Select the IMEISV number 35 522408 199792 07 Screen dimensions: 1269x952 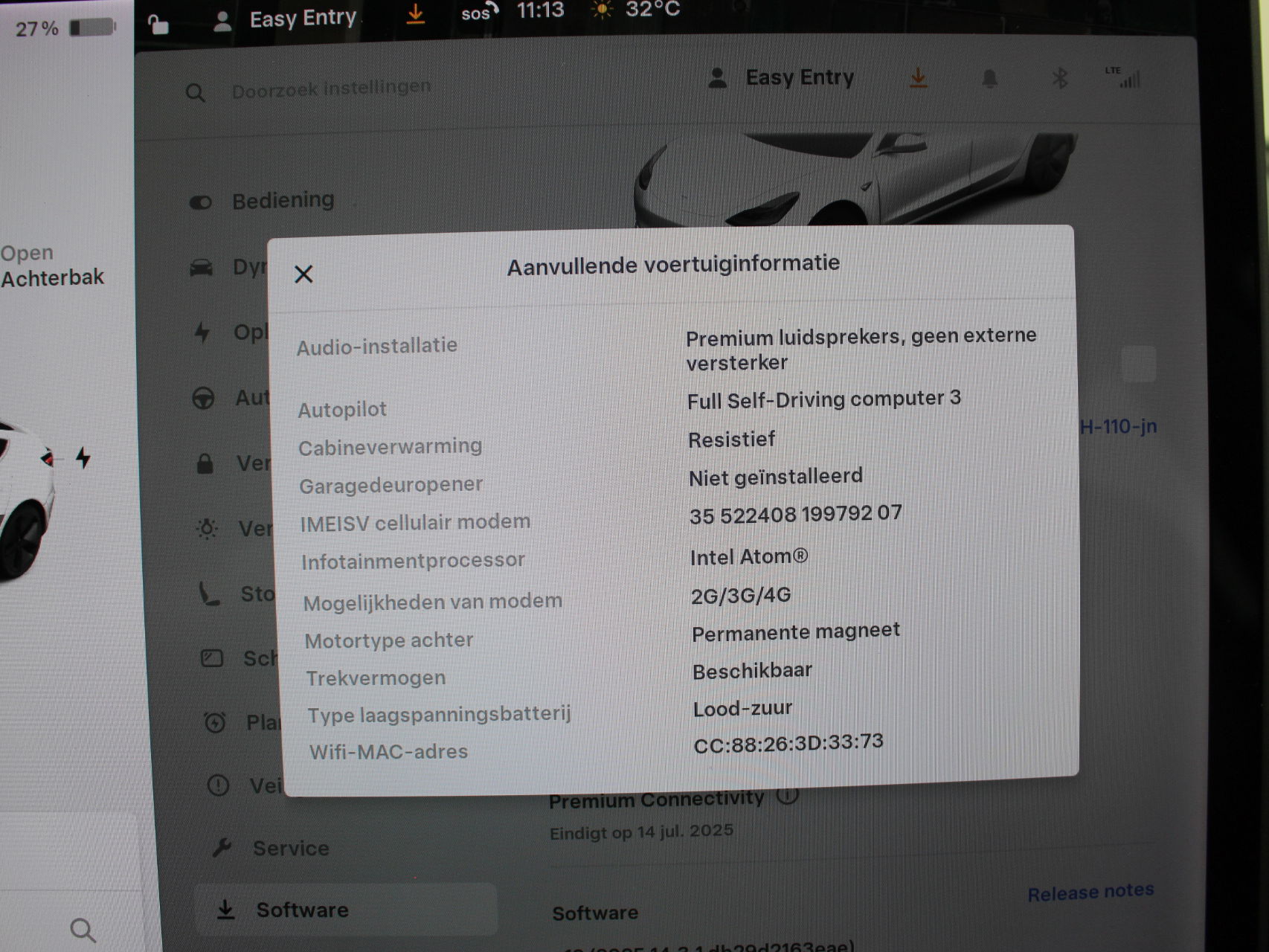pyautogui.click(x=796, y=515)
